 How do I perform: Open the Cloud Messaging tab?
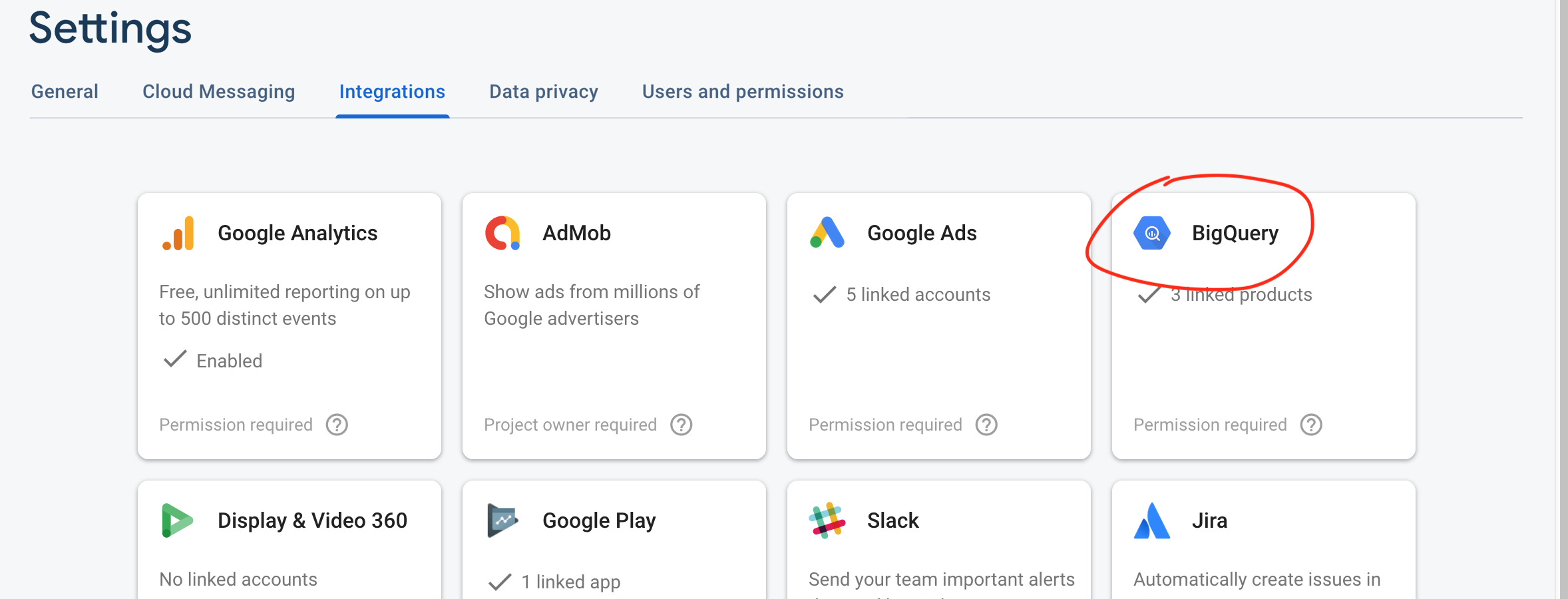[219, 92]
